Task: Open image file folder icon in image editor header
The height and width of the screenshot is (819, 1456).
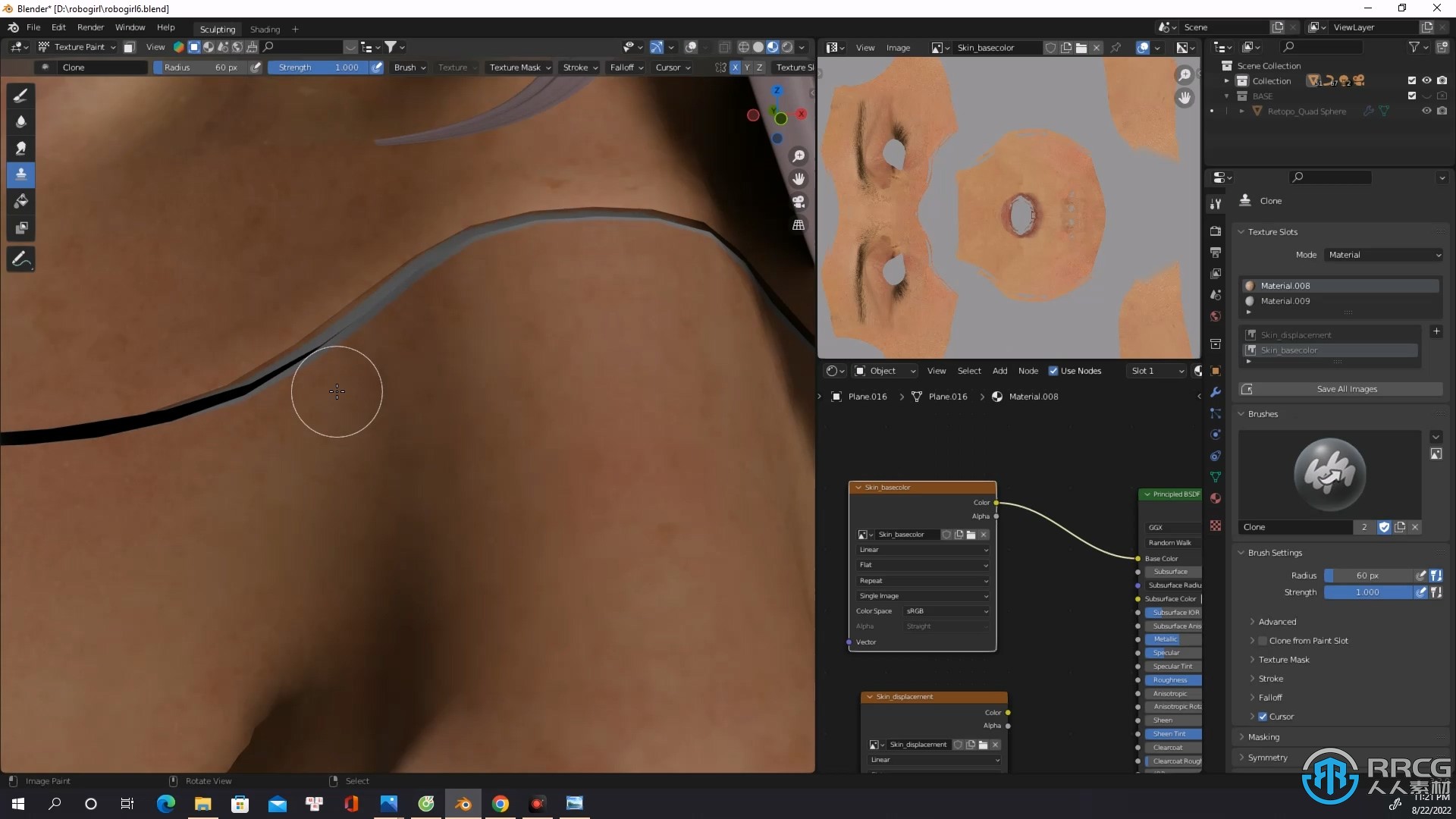Action: tap(1081, 48)
